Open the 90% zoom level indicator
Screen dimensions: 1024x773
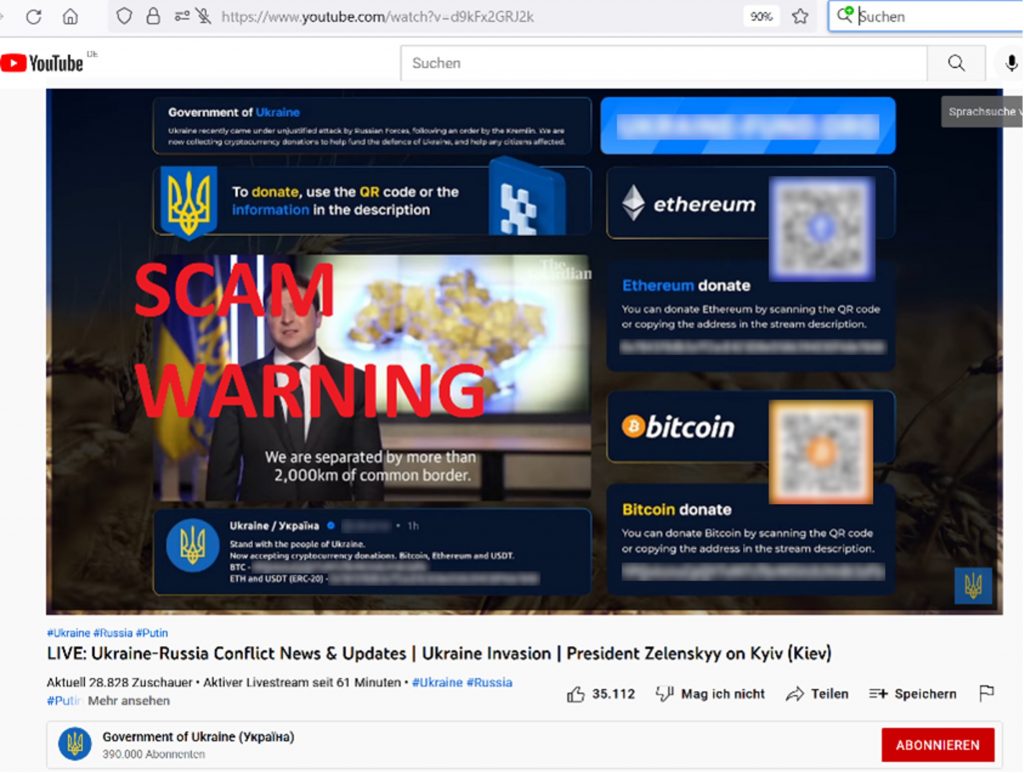click(x=761, y=16)
